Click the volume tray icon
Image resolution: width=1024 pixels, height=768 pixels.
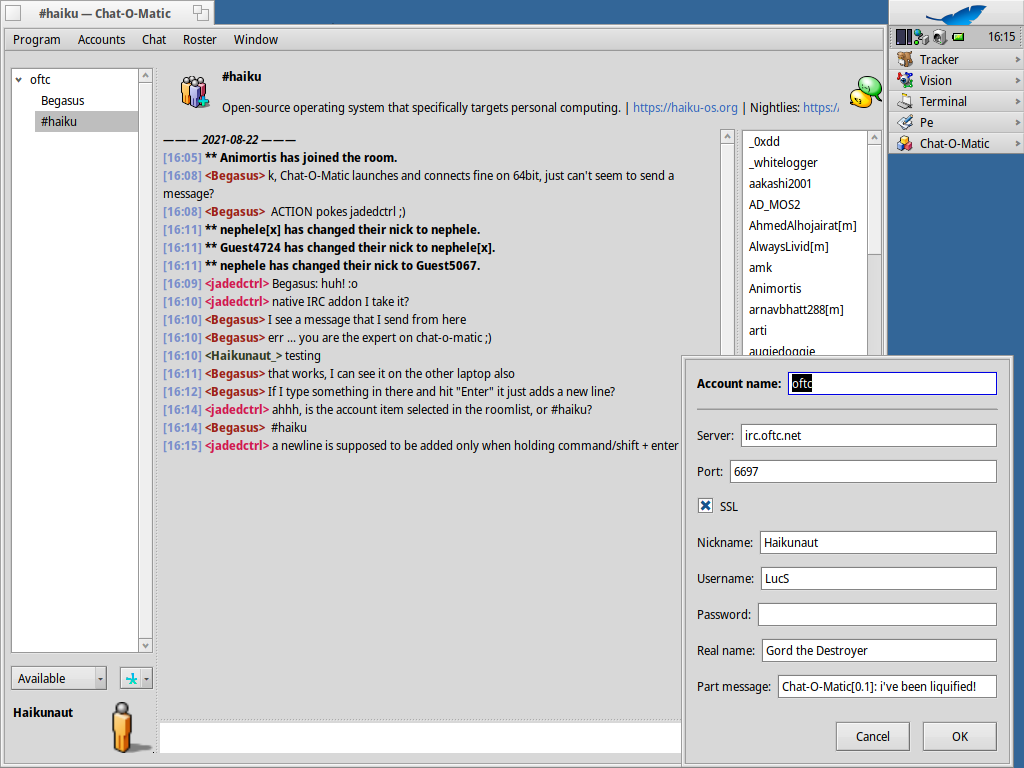pos(939,37)
